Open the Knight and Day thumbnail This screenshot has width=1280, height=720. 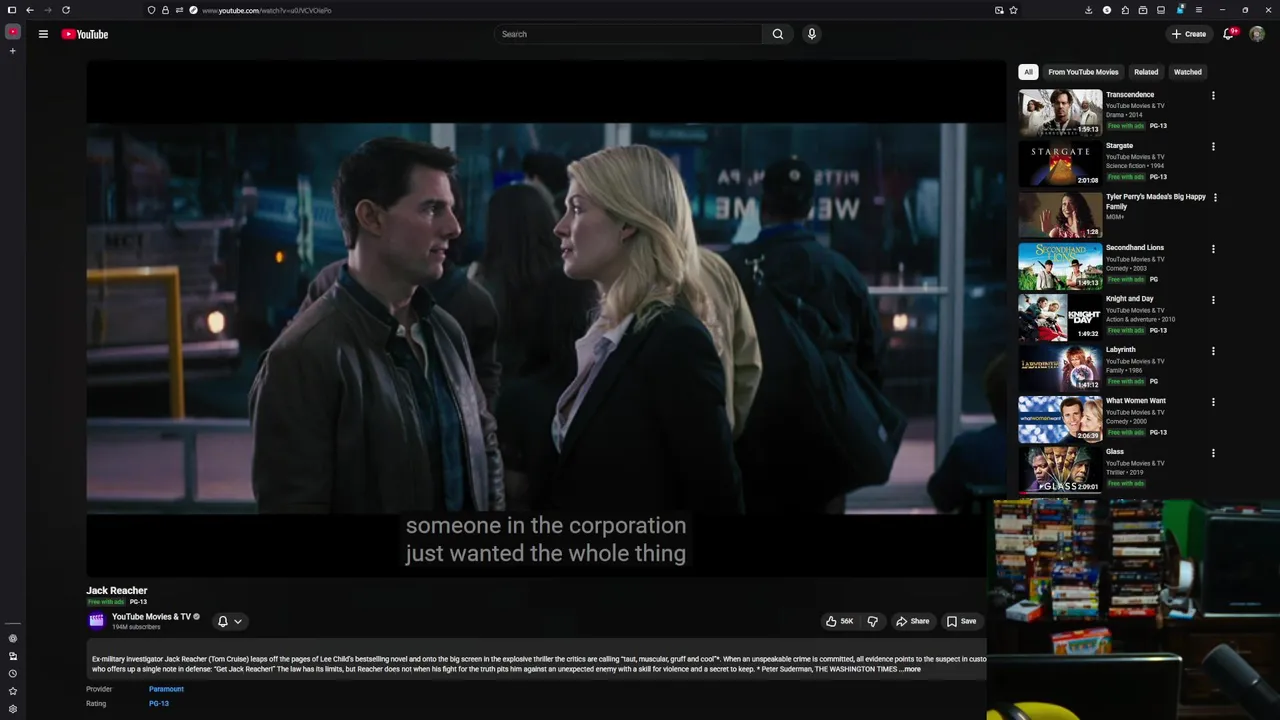(x=1060, y=316)
